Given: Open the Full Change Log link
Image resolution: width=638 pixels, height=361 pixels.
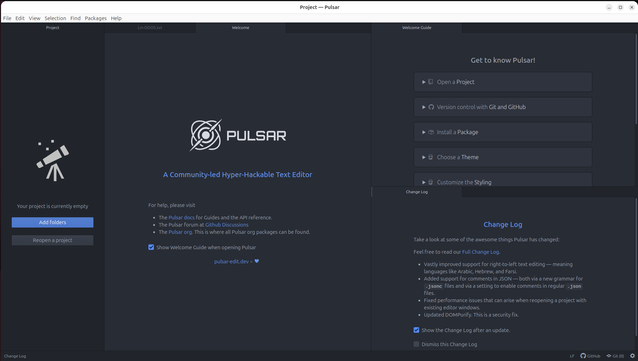Looking at the screenshot, I should [480, 252].
